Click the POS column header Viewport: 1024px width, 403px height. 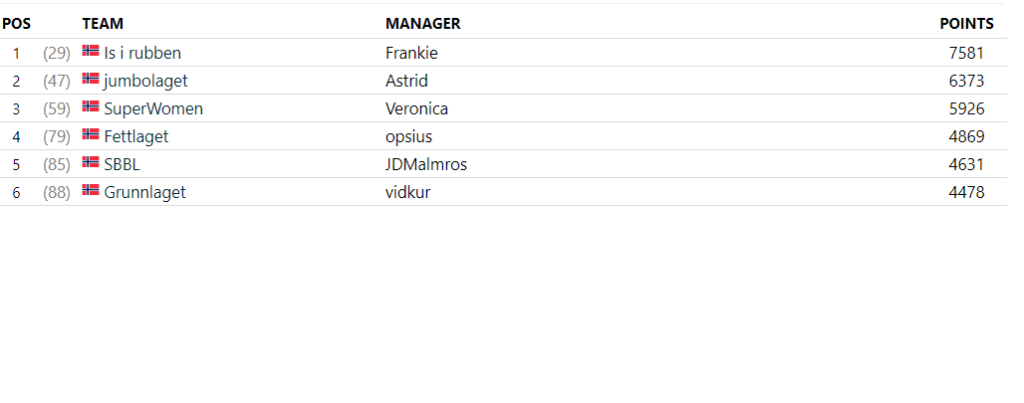pos(16,24)
